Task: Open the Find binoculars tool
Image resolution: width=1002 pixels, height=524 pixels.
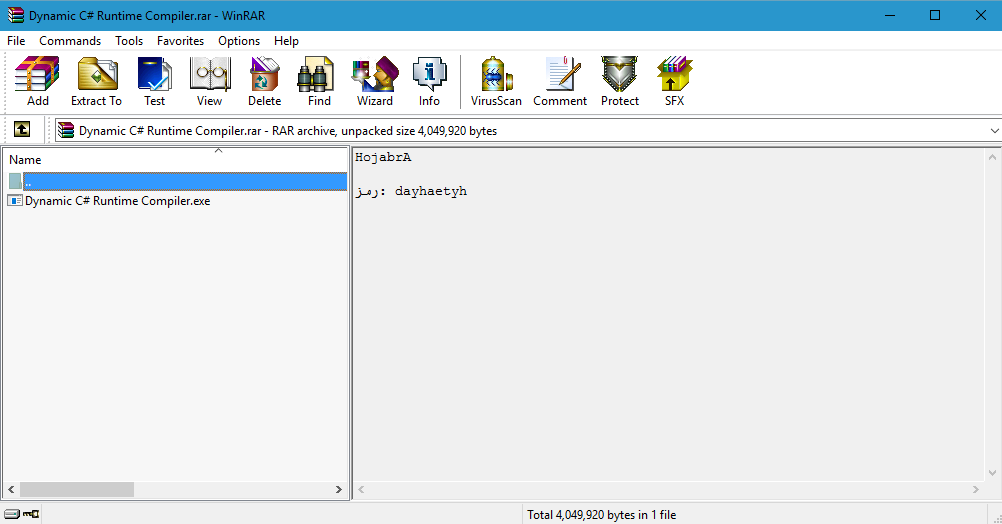Action: tap(319, 80)
